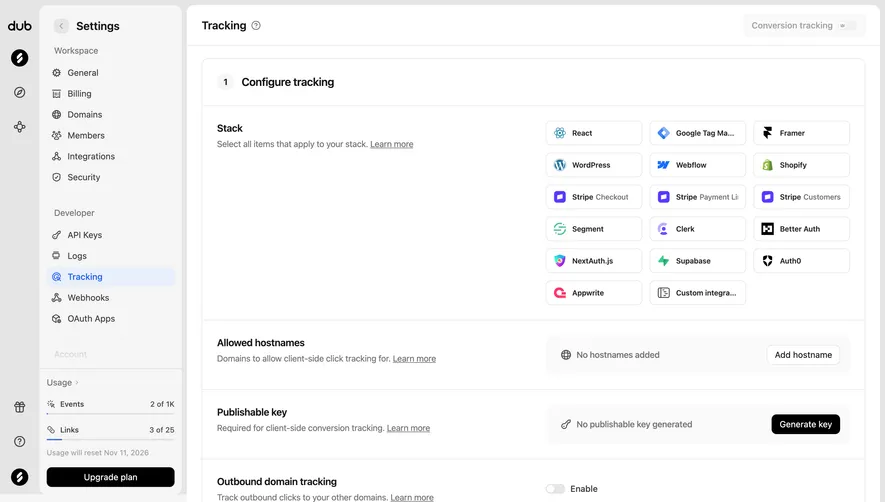Click the 'Usage will reset Nov 11, 2026' text
This screenshot has width=885, height=502.
98,453
